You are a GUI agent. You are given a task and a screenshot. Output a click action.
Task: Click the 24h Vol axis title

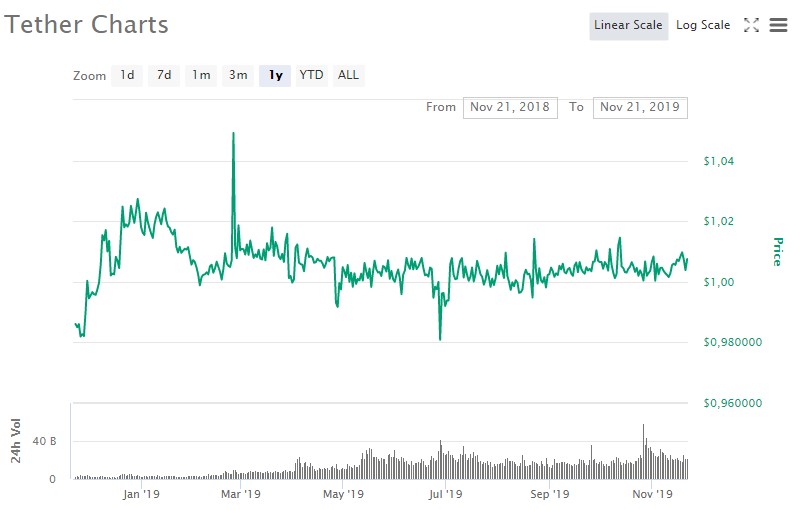coord(16,441)
